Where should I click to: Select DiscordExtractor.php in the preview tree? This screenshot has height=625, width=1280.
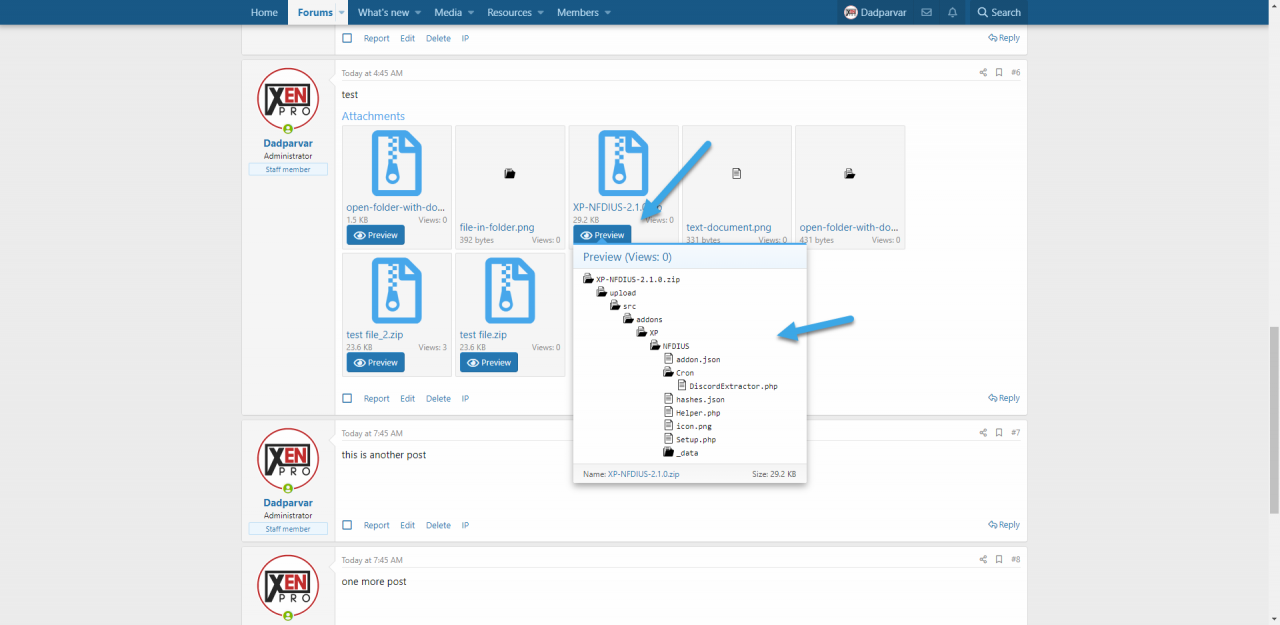point(732,386)
